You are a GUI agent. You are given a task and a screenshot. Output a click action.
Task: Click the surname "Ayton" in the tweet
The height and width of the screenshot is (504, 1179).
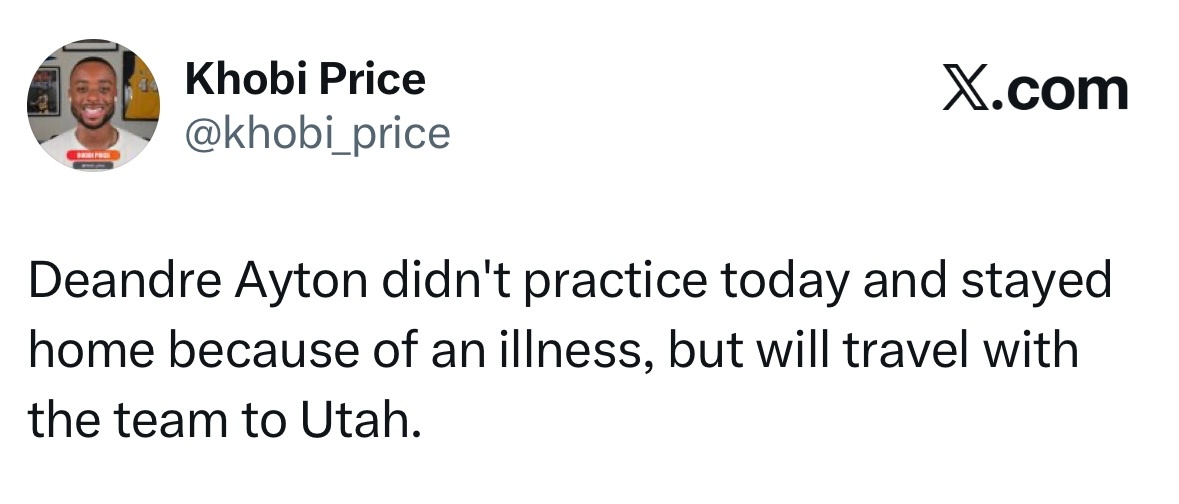(x=301, y=283)
